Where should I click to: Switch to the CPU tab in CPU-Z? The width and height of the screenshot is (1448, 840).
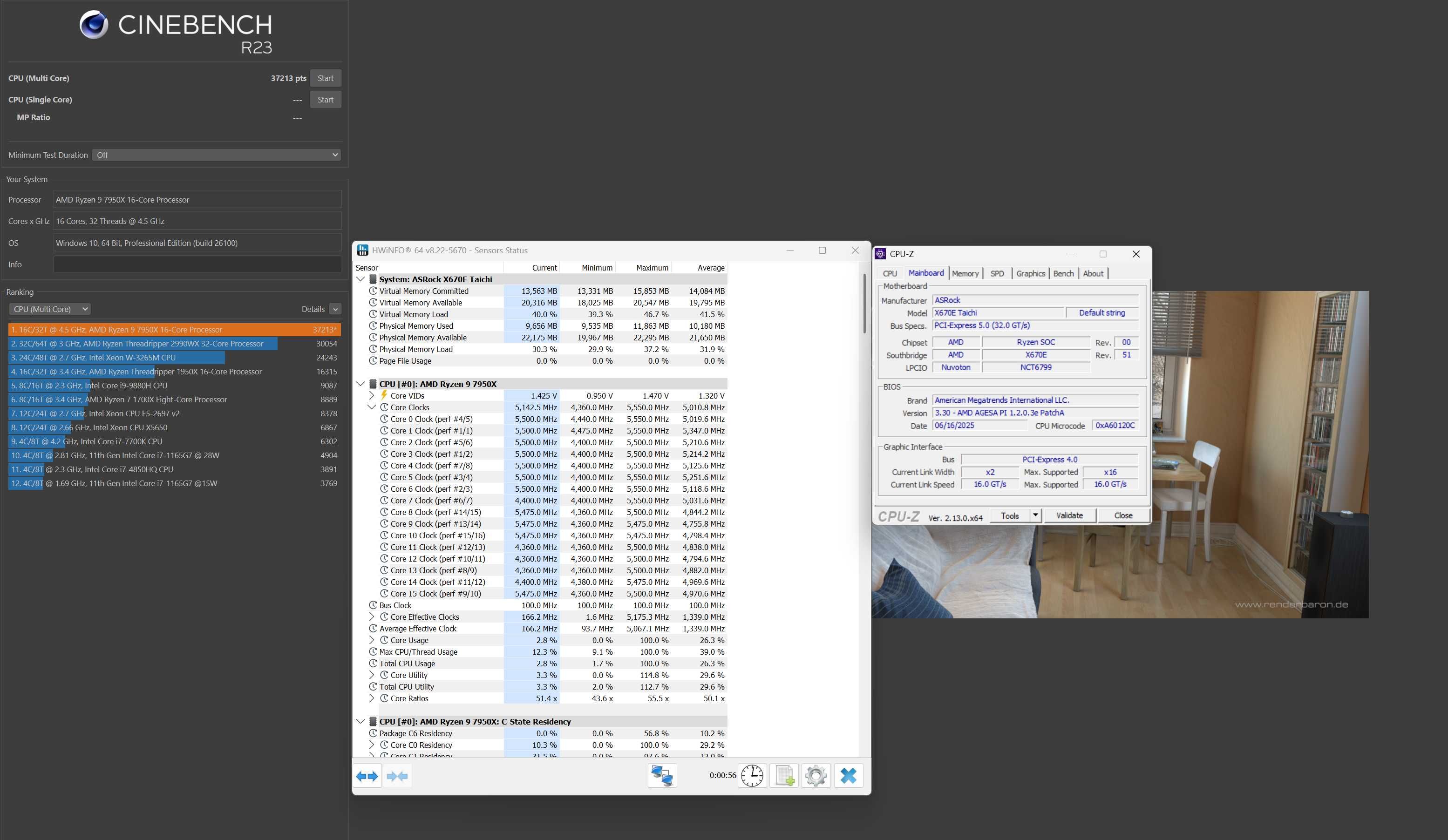pos(890,273)
